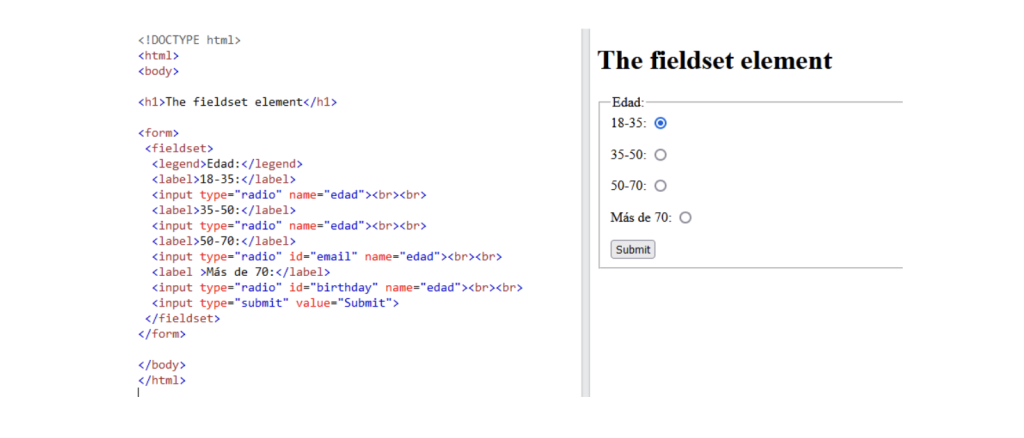The width and height of the screenshot is (1024, 438).
Task: Click the opening form tag in the code
Action: click(158, 133)
